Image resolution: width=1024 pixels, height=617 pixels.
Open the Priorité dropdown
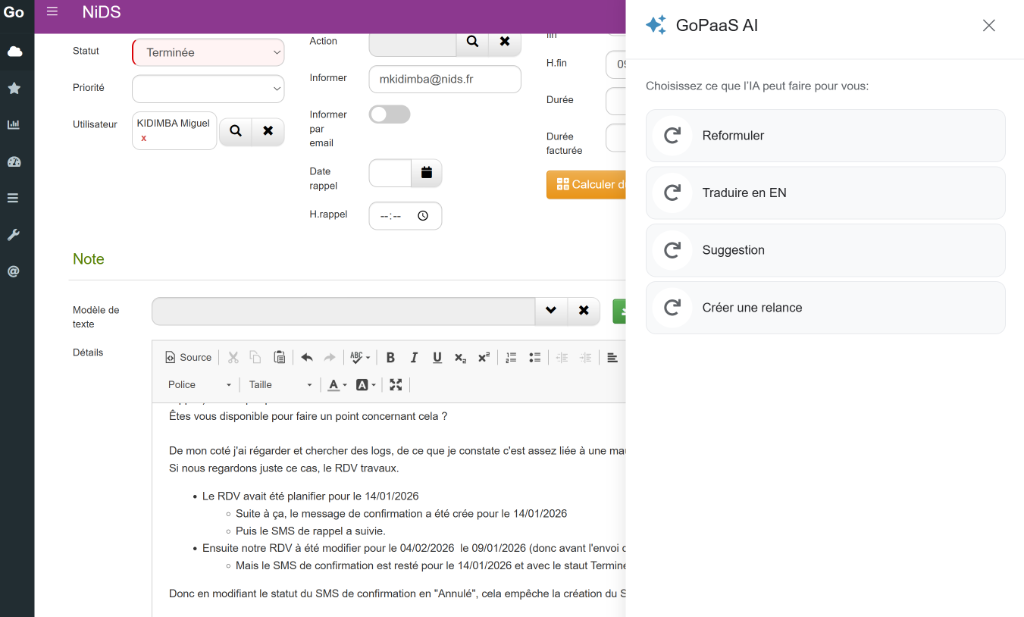click(x=208, y=89)
